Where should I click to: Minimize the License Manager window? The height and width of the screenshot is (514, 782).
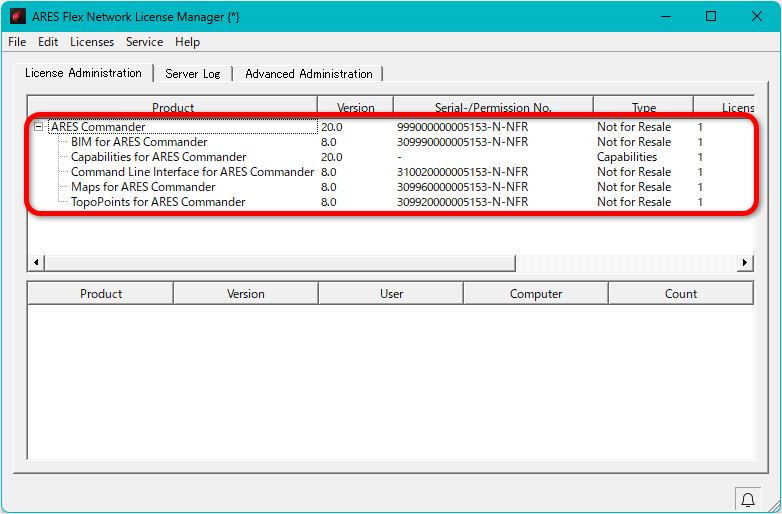(x=666, y=16)
